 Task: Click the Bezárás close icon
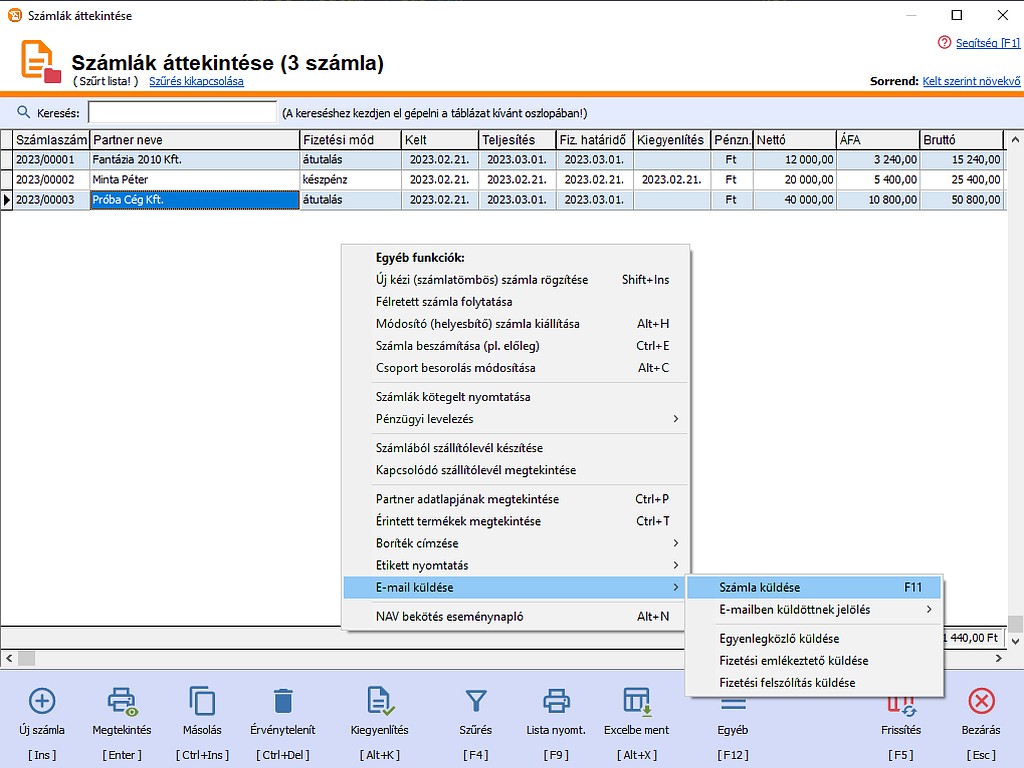981,701
